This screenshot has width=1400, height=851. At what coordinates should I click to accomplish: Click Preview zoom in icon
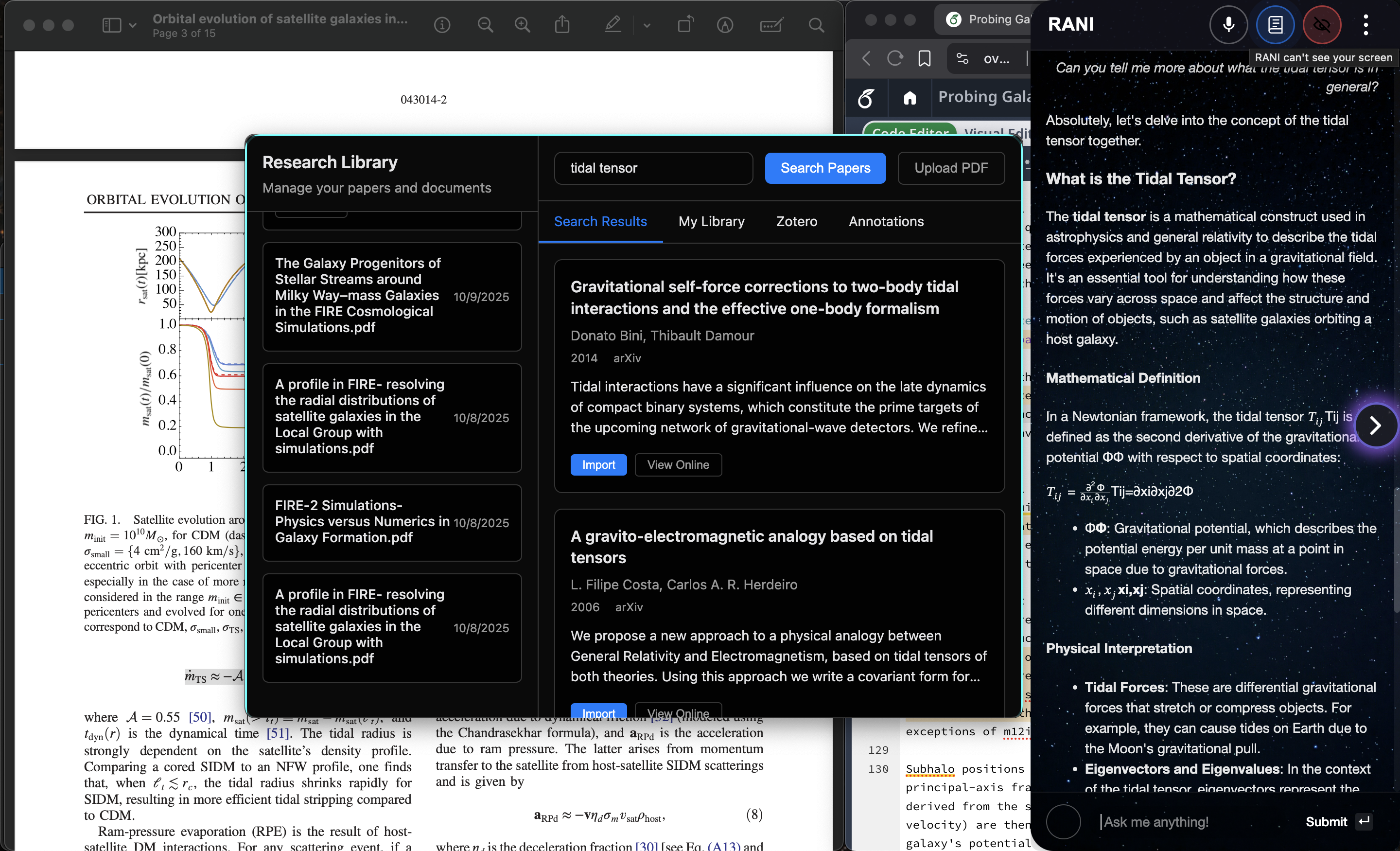(x=522, y=25)
